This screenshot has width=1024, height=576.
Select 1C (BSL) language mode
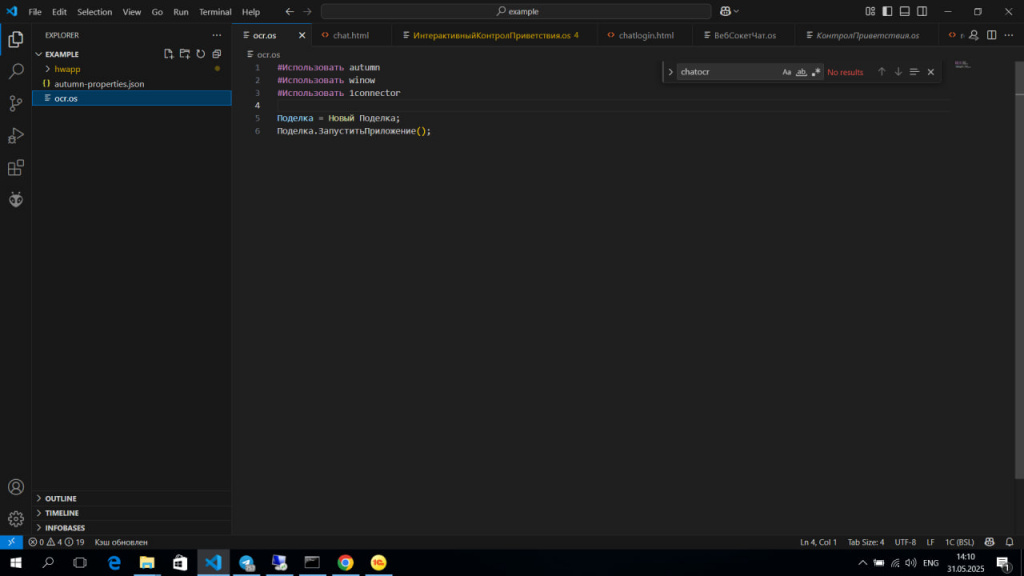pos(959,542)
